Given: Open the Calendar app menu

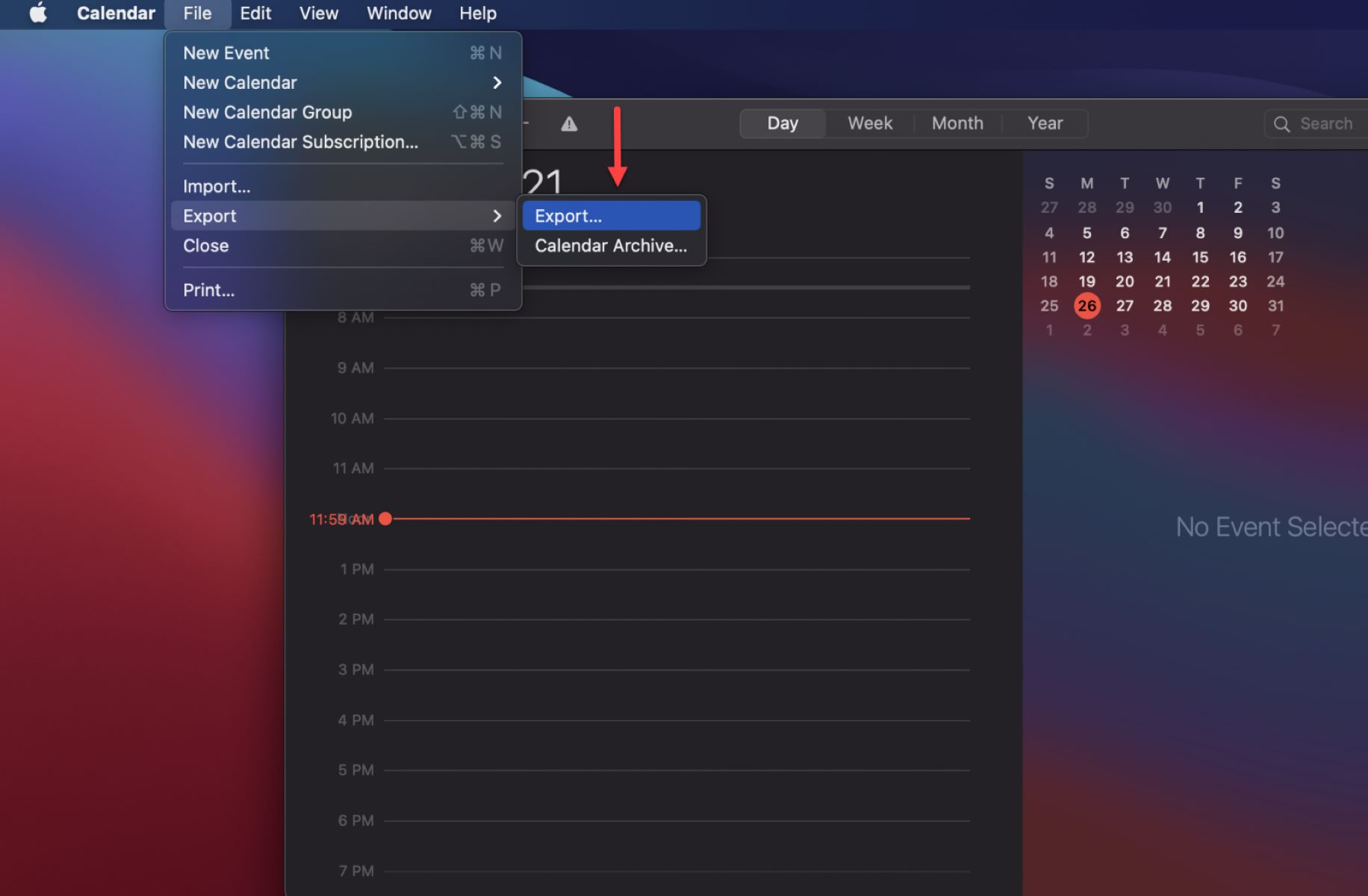Looking at the screenshot, I should 116,13.
